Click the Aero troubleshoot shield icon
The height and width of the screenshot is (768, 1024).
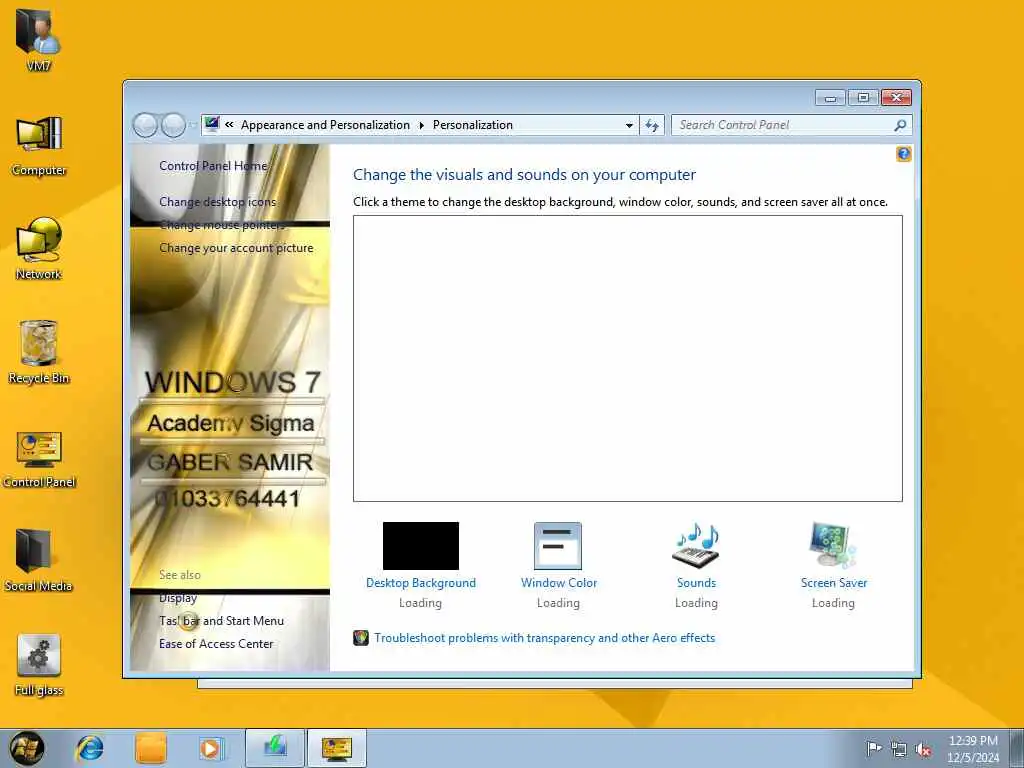[361, 638]
